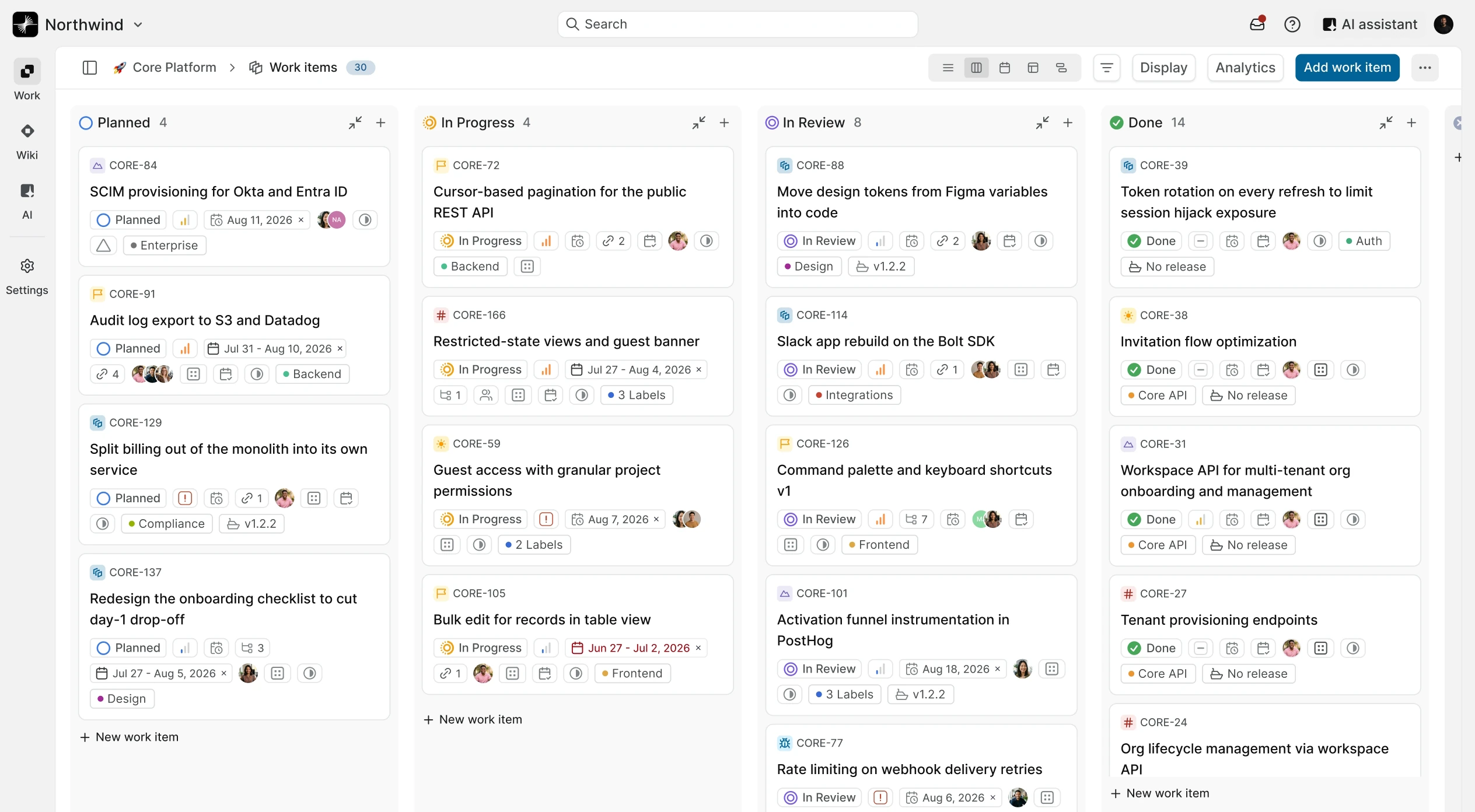Switch to list layout icon

(948, 68)
